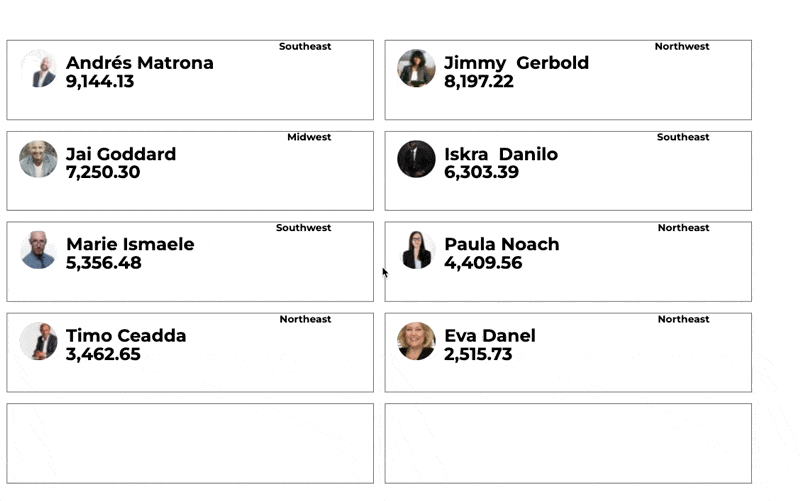Click Eva Danel's value 2,515.73
Viewport: 800px width, 501px height.
click(478, 355)
